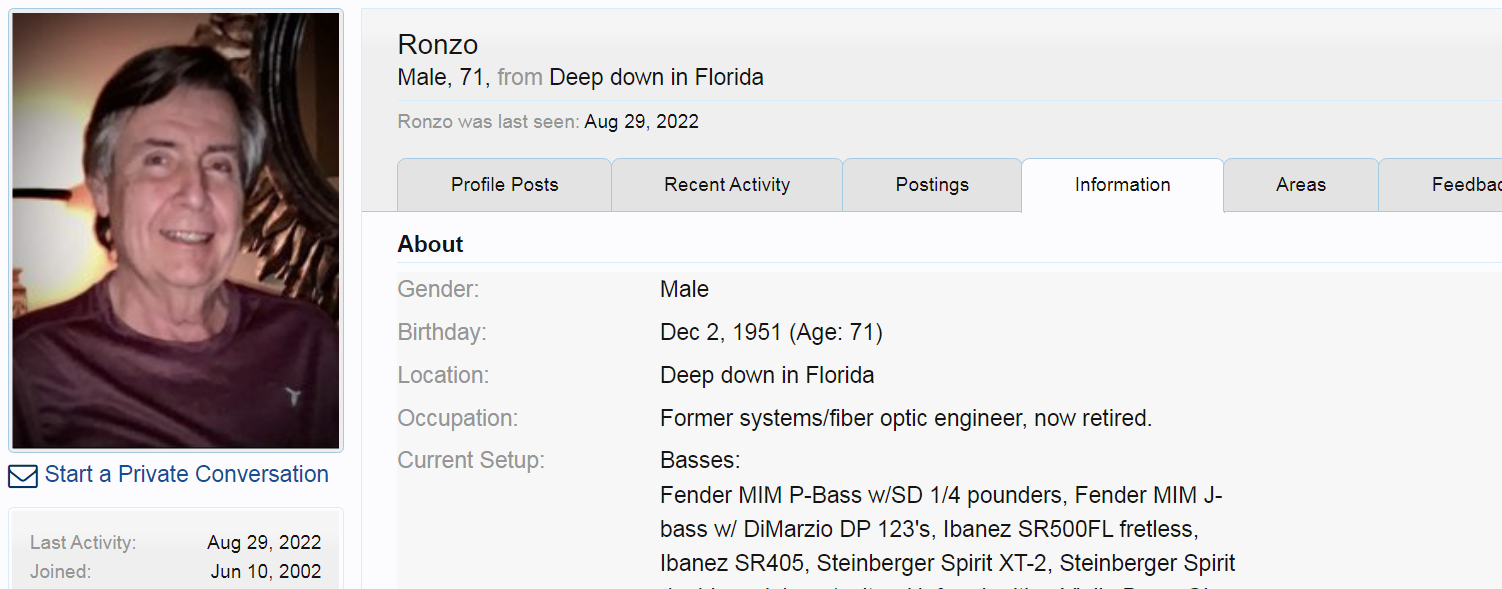Follow the header location link Deep down in Florida
The image size is (1502, 589).
(656, 77)
